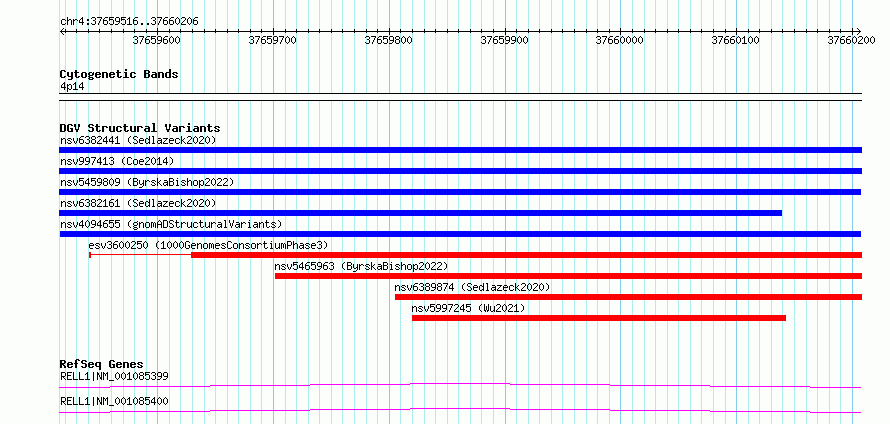This screenshot has height=424, width=890.
Task: Click the red bar for nsv6389874
Action: tap(629, 297)
